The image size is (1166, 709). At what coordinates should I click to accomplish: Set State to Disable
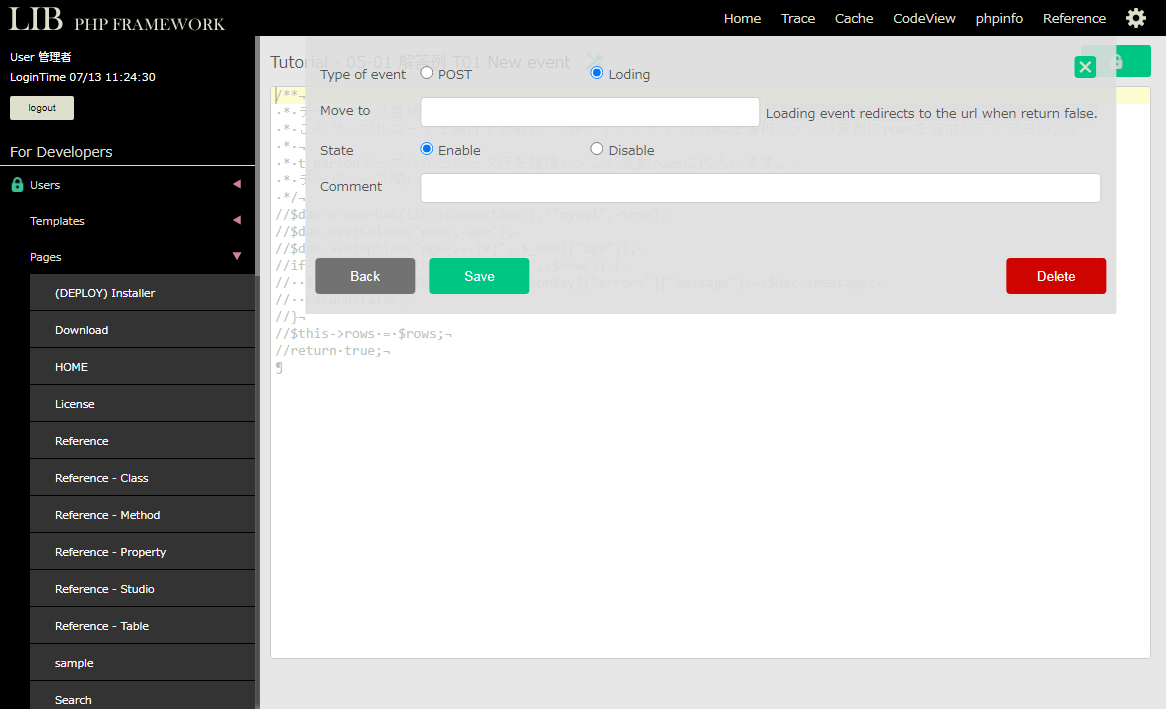point(597,149)
